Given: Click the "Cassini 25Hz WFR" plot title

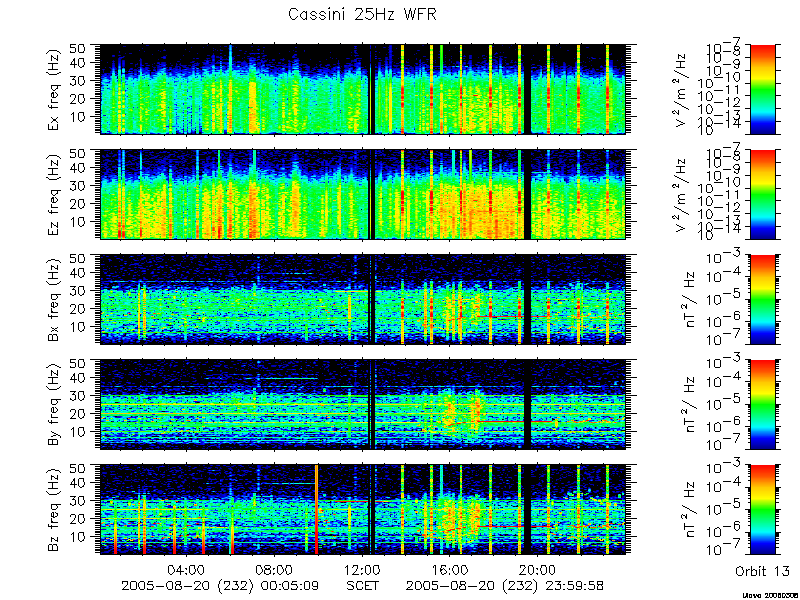Looking at the screenshot, I should (x=362, y=14).
